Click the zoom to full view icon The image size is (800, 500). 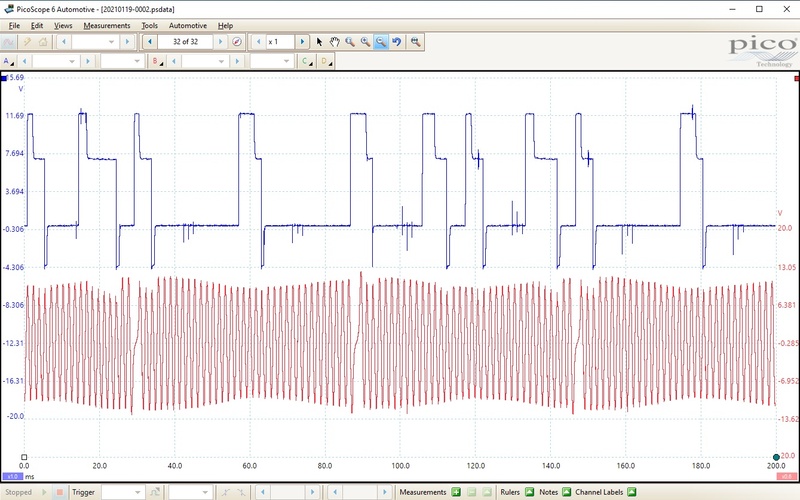pyautogui.click(x=416, y=42)
